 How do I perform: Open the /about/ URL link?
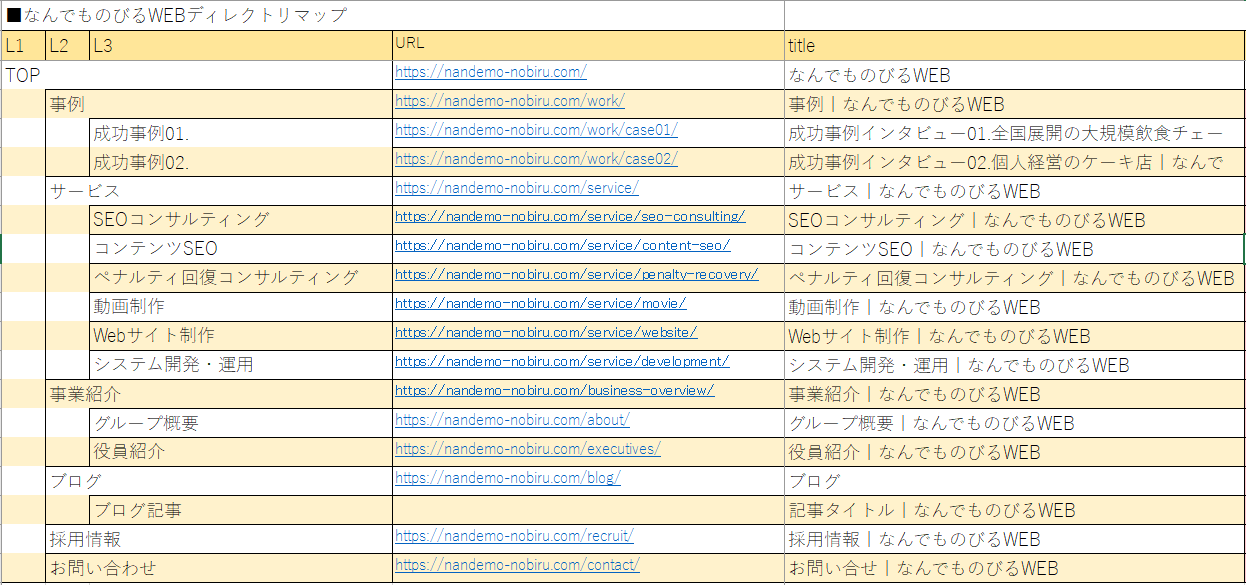tap(512, 420)
